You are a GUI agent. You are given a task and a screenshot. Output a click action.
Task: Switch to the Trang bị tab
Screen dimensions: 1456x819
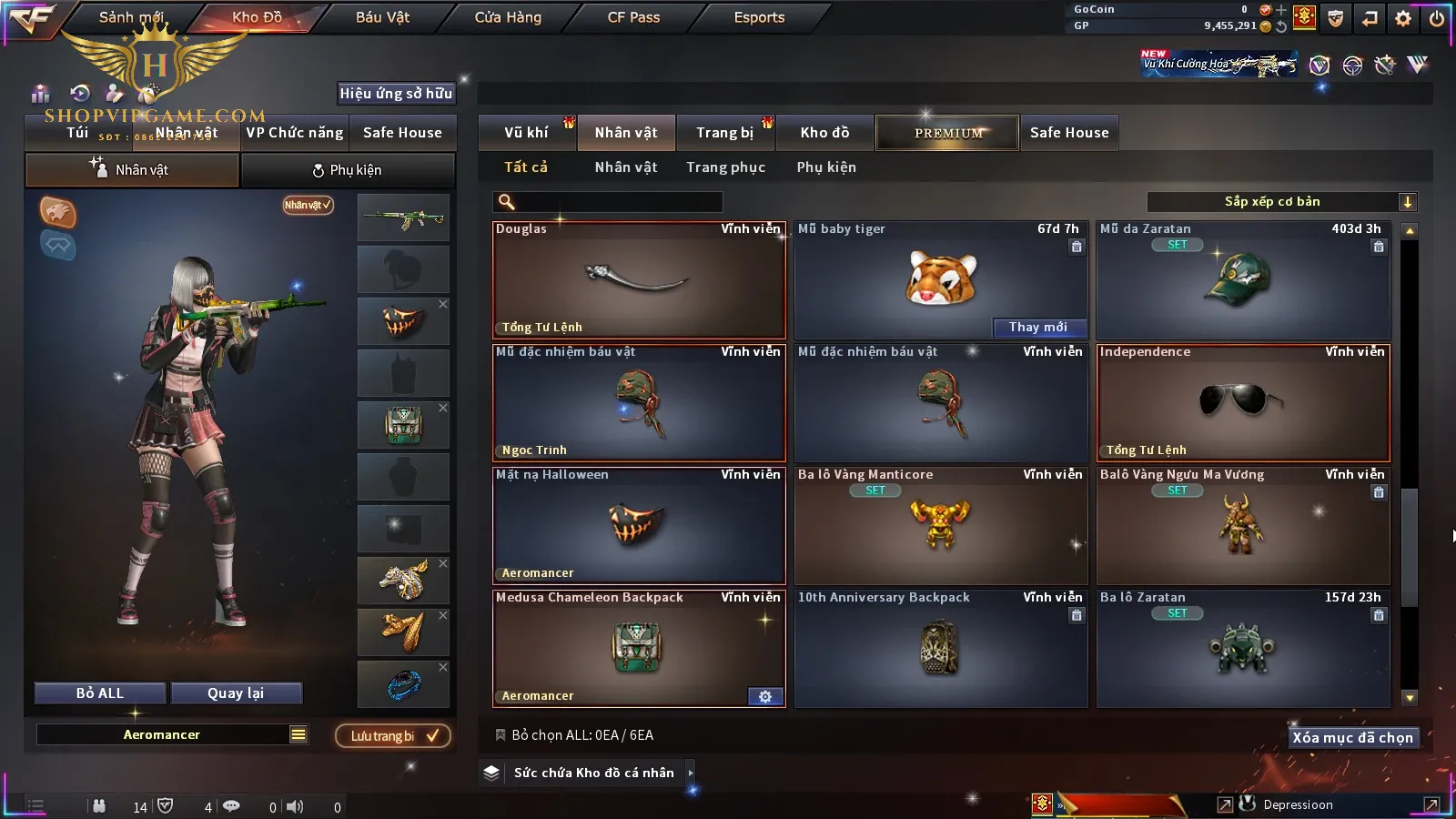(724, 133)
